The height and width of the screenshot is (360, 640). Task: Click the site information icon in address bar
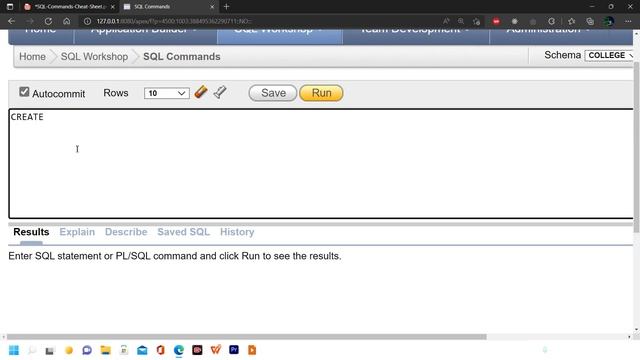(87, 21)
